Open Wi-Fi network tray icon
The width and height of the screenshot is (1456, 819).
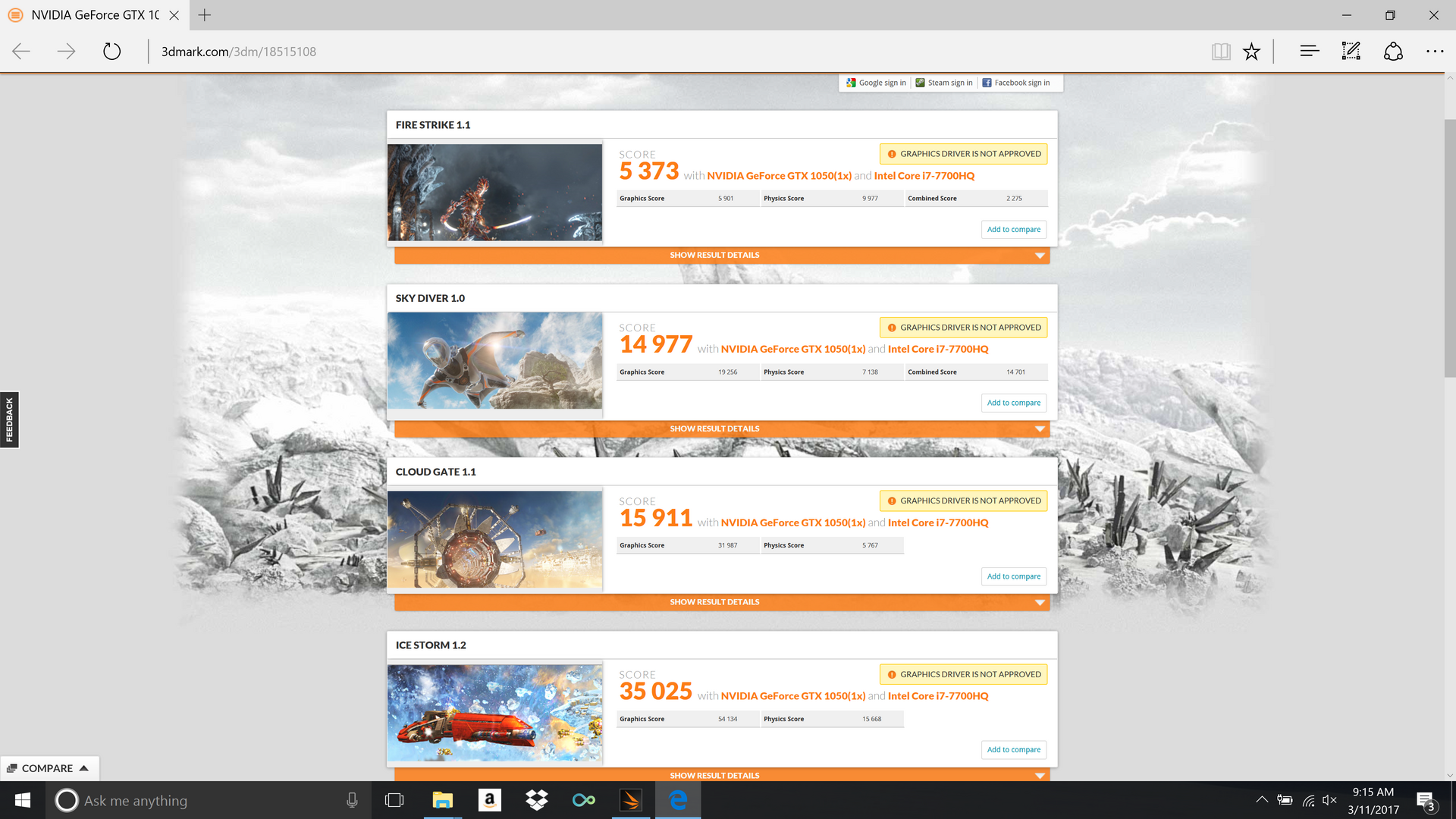point(1308,800)
